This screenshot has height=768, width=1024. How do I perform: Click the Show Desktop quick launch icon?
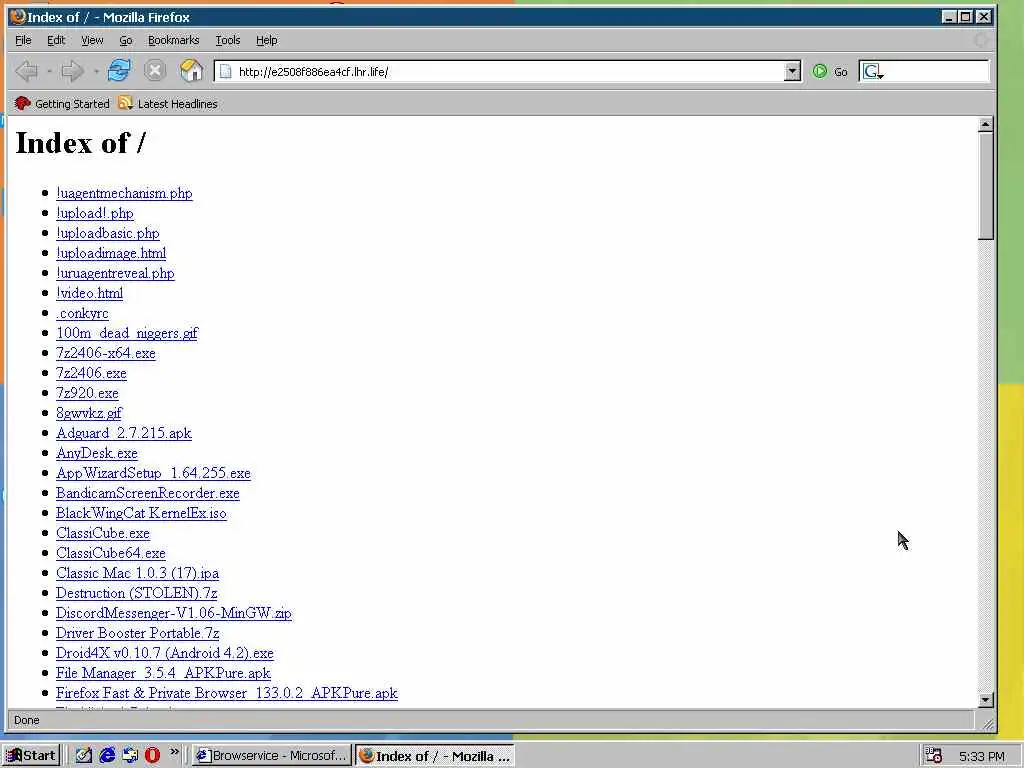coord(84,756)
